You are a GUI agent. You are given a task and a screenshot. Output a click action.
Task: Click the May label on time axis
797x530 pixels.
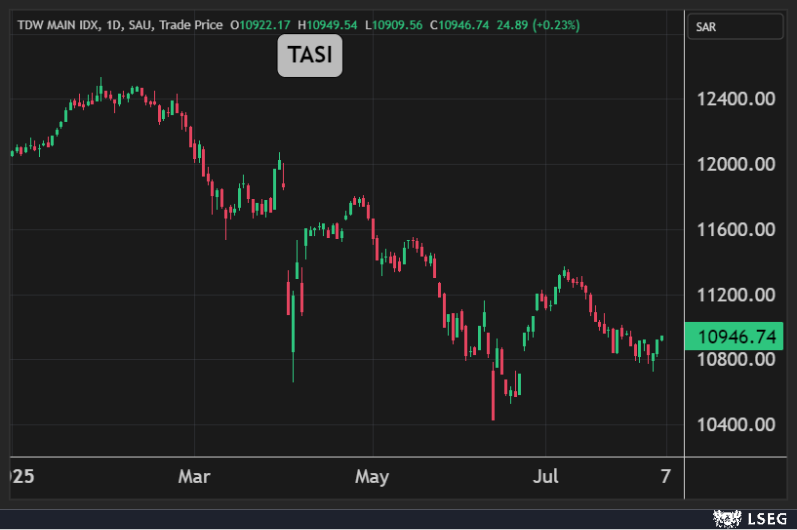tap(372, 475)
